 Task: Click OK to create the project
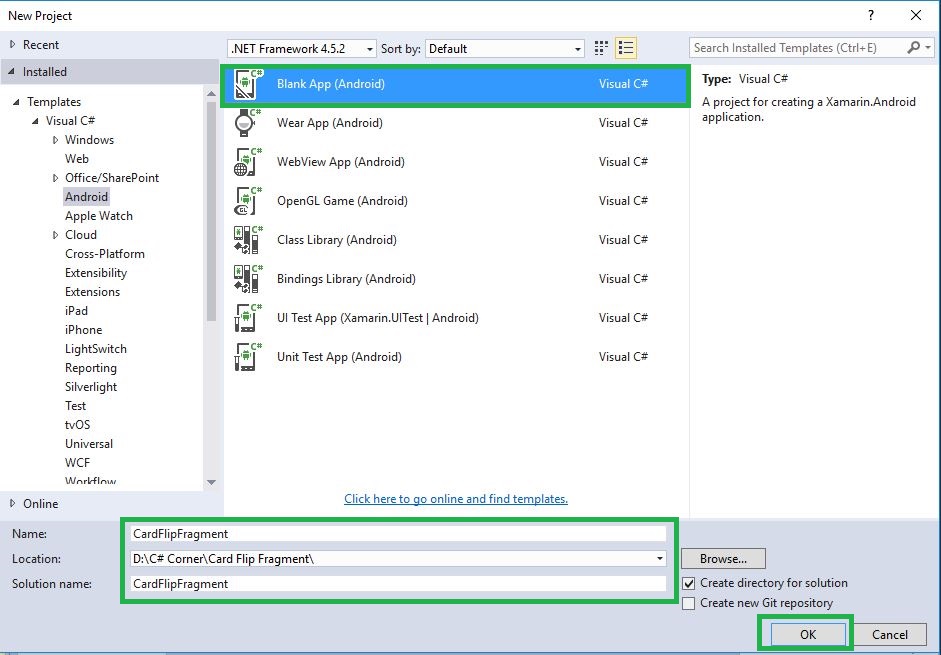[x=808, y=635]
